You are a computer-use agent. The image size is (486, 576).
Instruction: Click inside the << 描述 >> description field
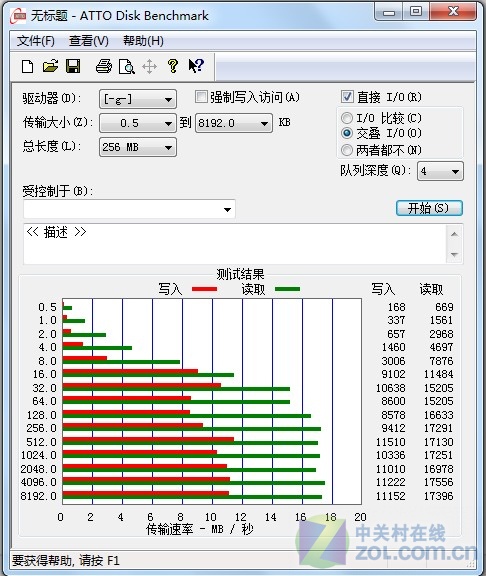[x=235, y=244]
